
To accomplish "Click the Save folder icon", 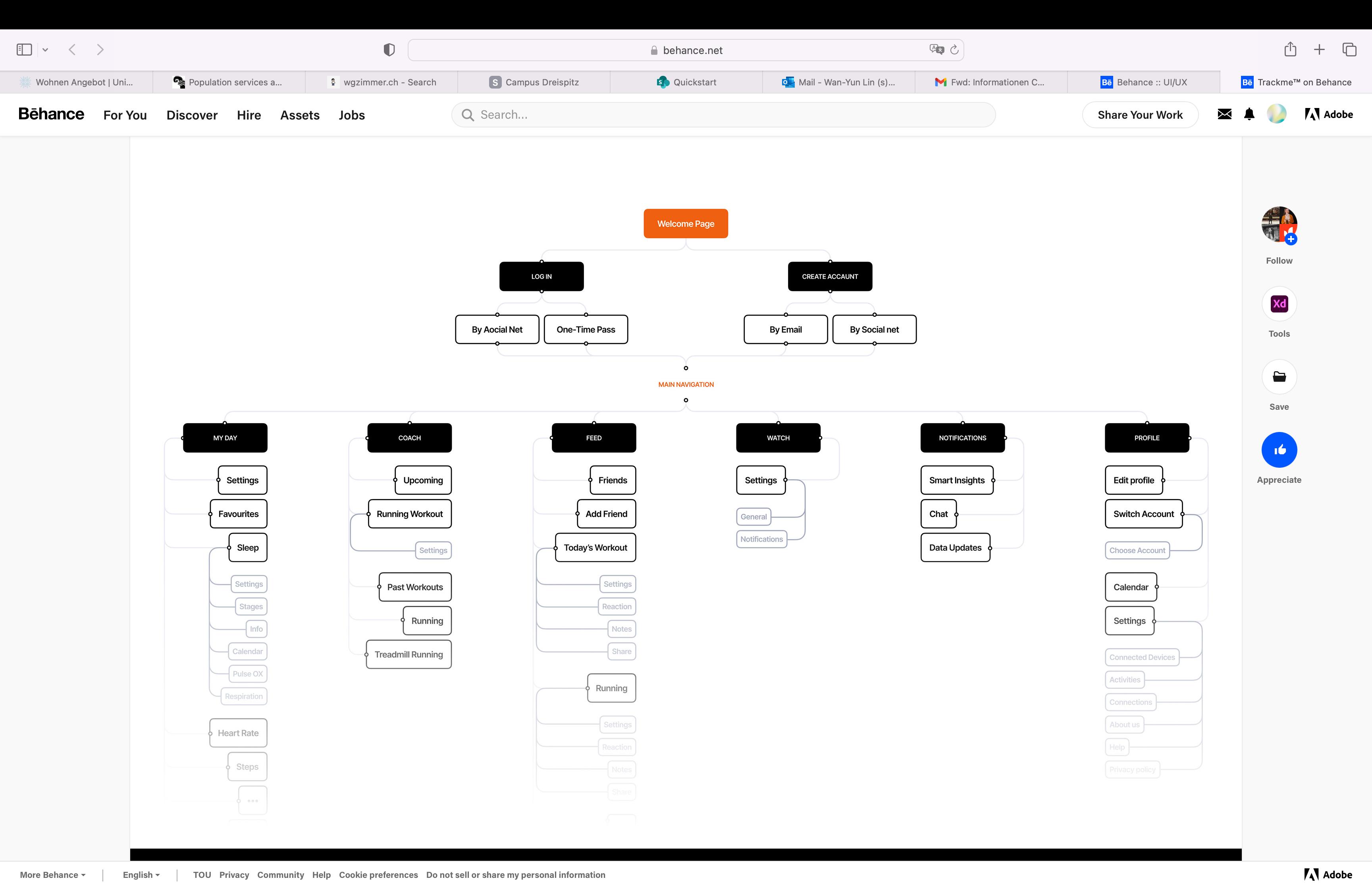I will pos(1279,377).
